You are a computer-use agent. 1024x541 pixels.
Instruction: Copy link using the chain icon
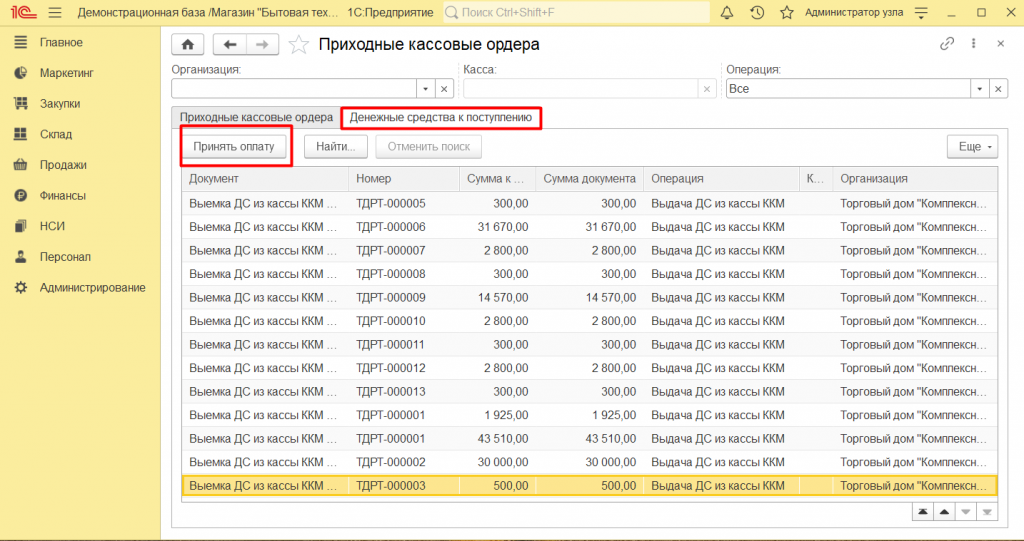(x=947, y=44)
